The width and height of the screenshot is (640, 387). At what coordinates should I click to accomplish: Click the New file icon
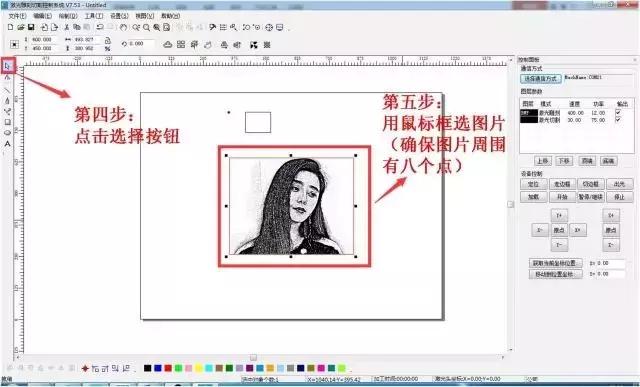point(11,27)
